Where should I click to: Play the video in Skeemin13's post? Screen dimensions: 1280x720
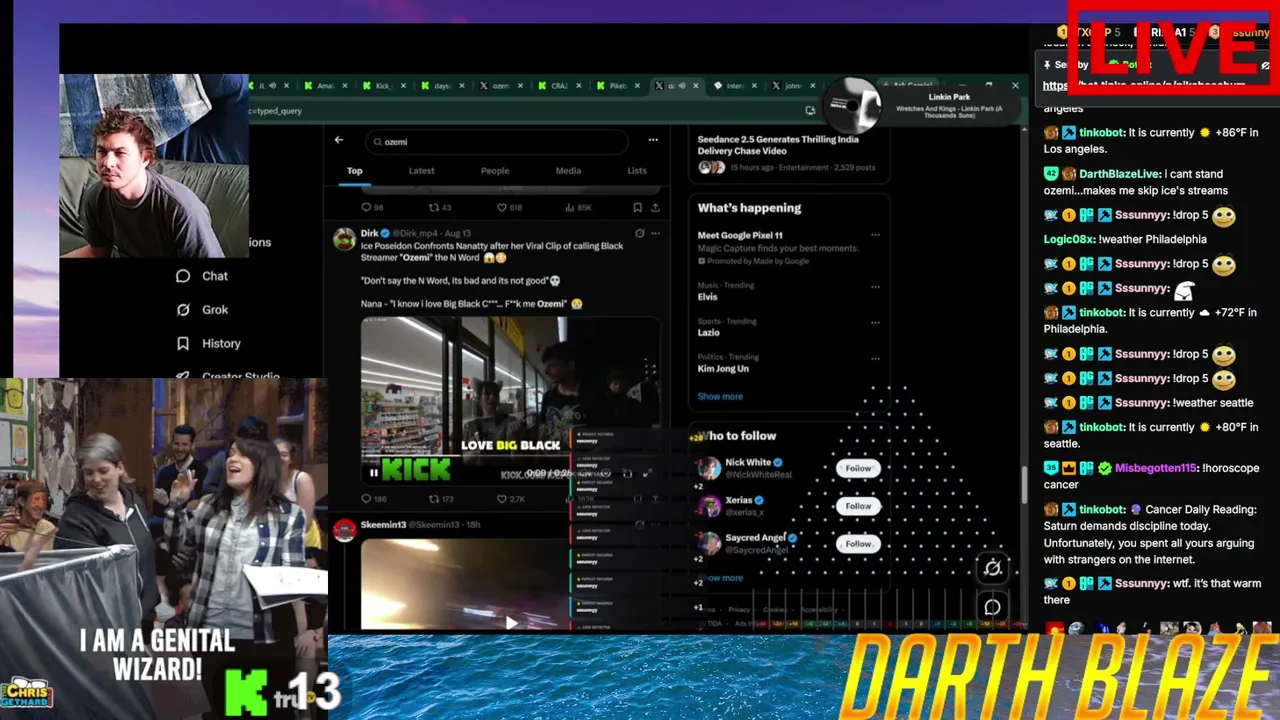click(x=511, y=622)
